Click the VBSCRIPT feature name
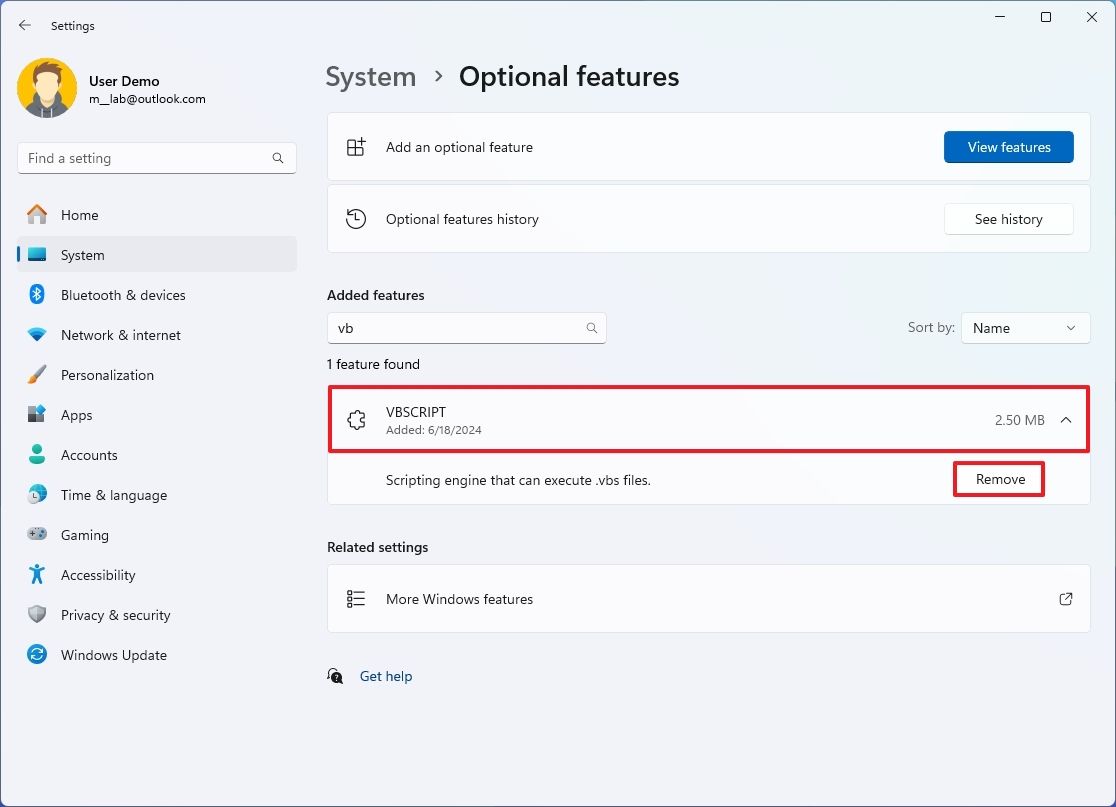 [x=416, y=412]
